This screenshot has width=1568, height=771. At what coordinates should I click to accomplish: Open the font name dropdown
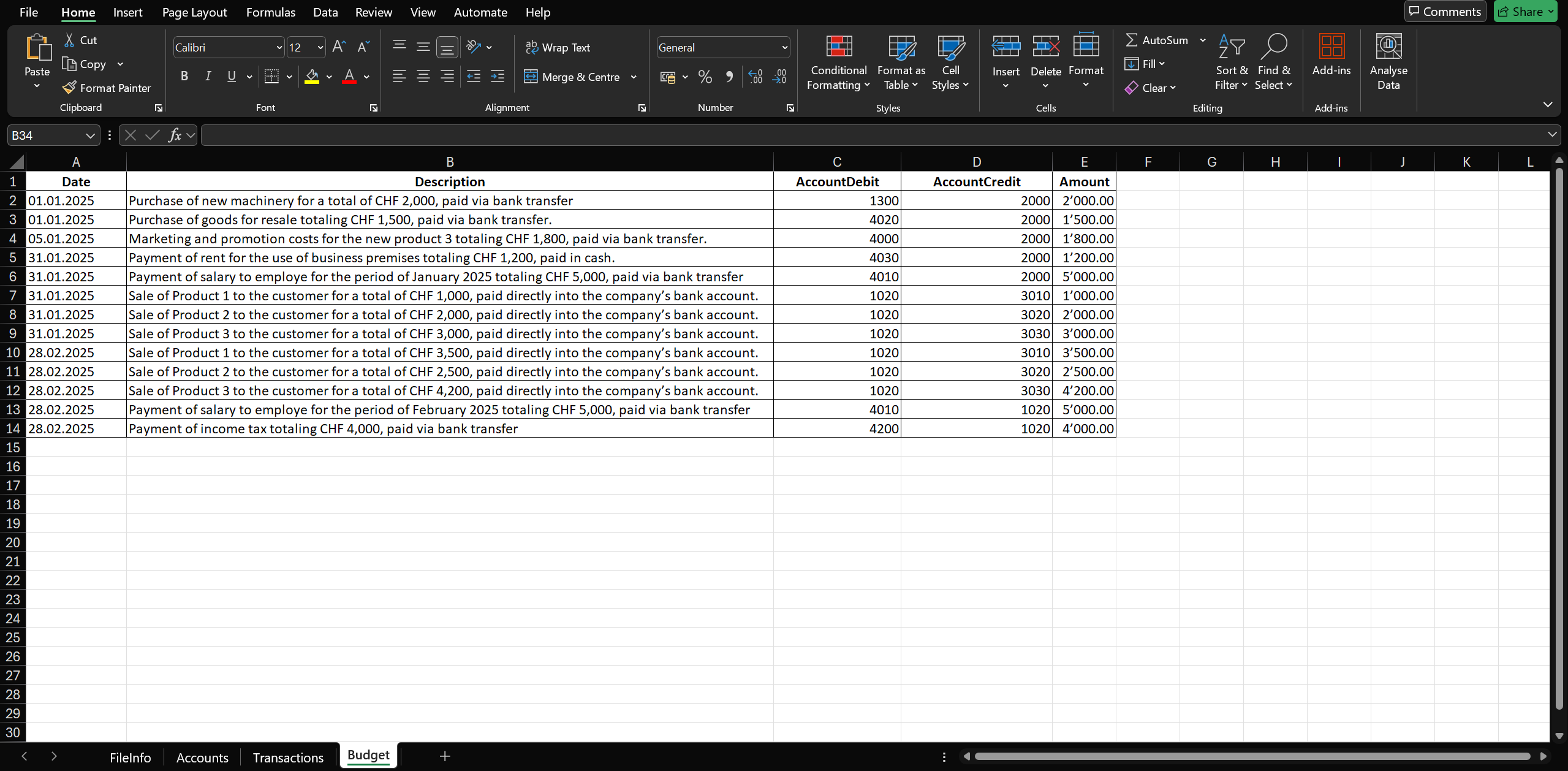tap(279, 47)
